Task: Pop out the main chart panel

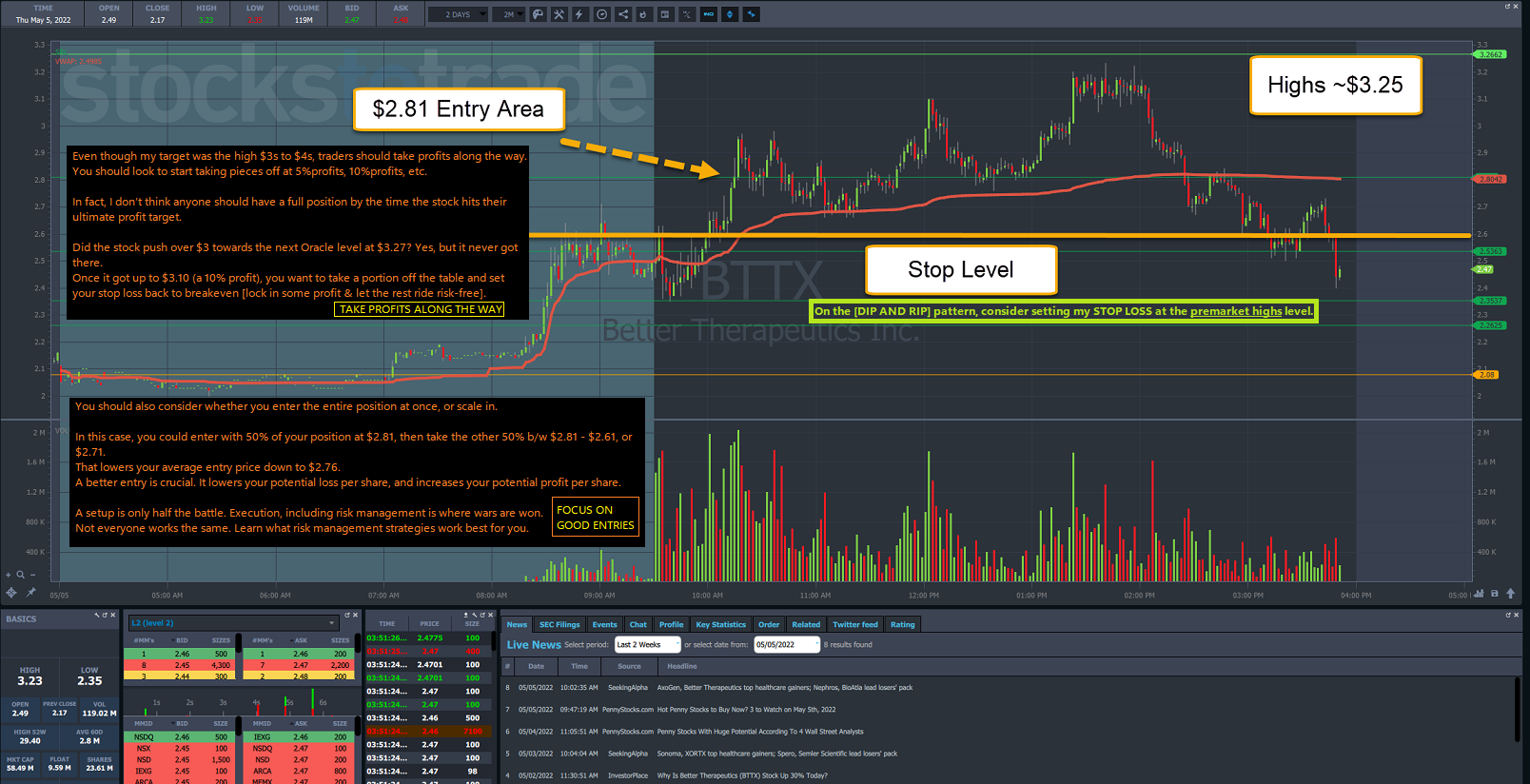Action: coord(1508,6)
